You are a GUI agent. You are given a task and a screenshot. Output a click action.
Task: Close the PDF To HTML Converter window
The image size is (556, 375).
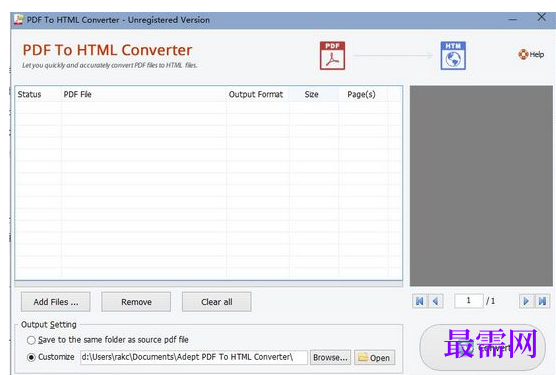[x=541, y=17]
